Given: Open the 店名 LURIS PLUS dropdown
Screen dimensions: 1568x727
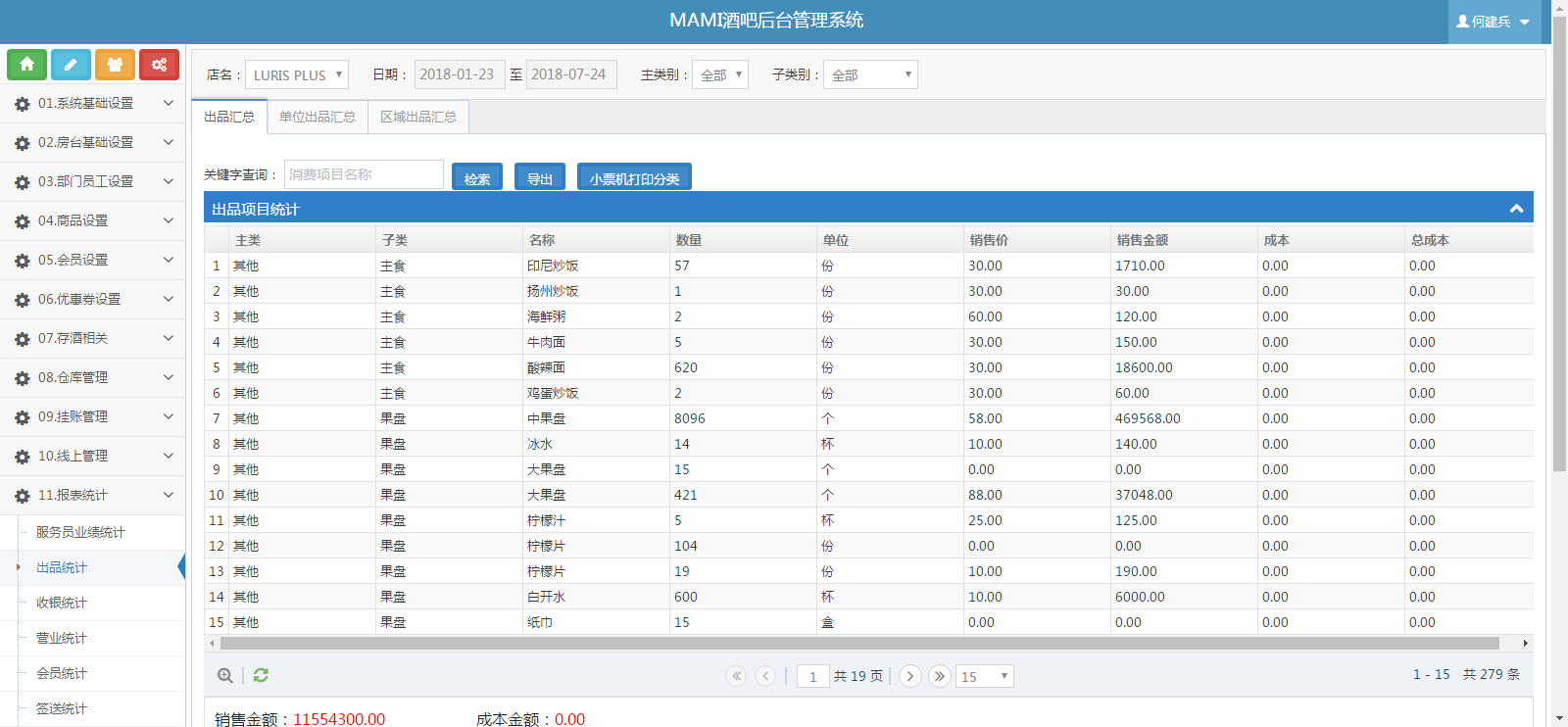Looking at the screenshot, I should (296, 75).
